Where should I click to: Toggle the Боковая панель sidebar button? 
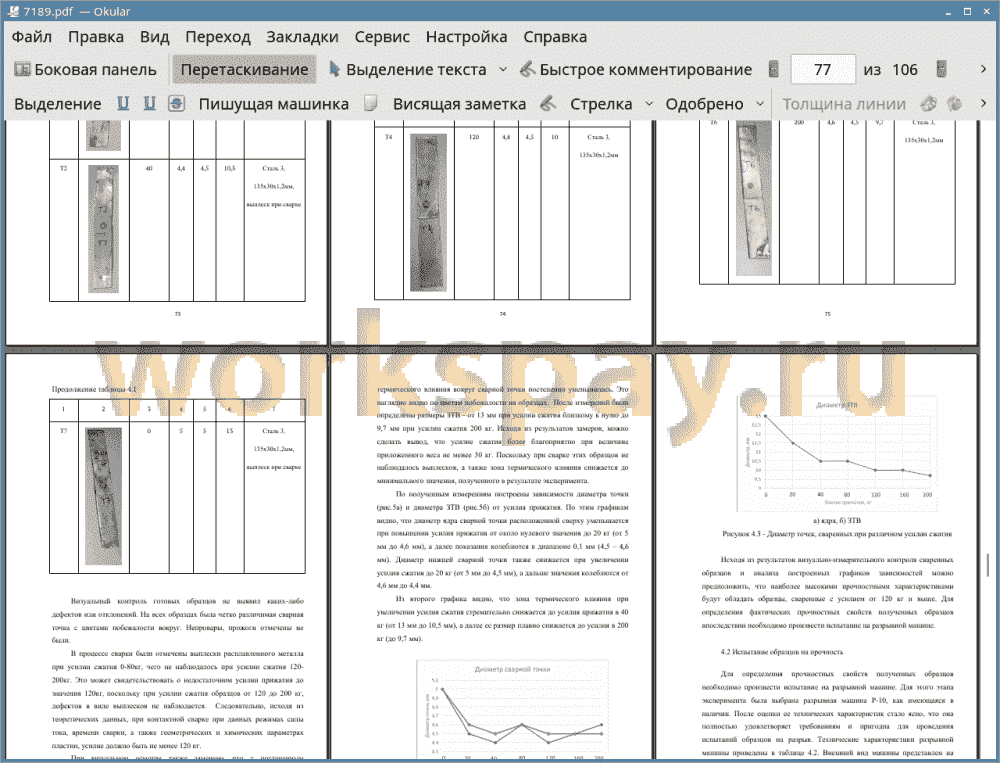click(85, 70)
